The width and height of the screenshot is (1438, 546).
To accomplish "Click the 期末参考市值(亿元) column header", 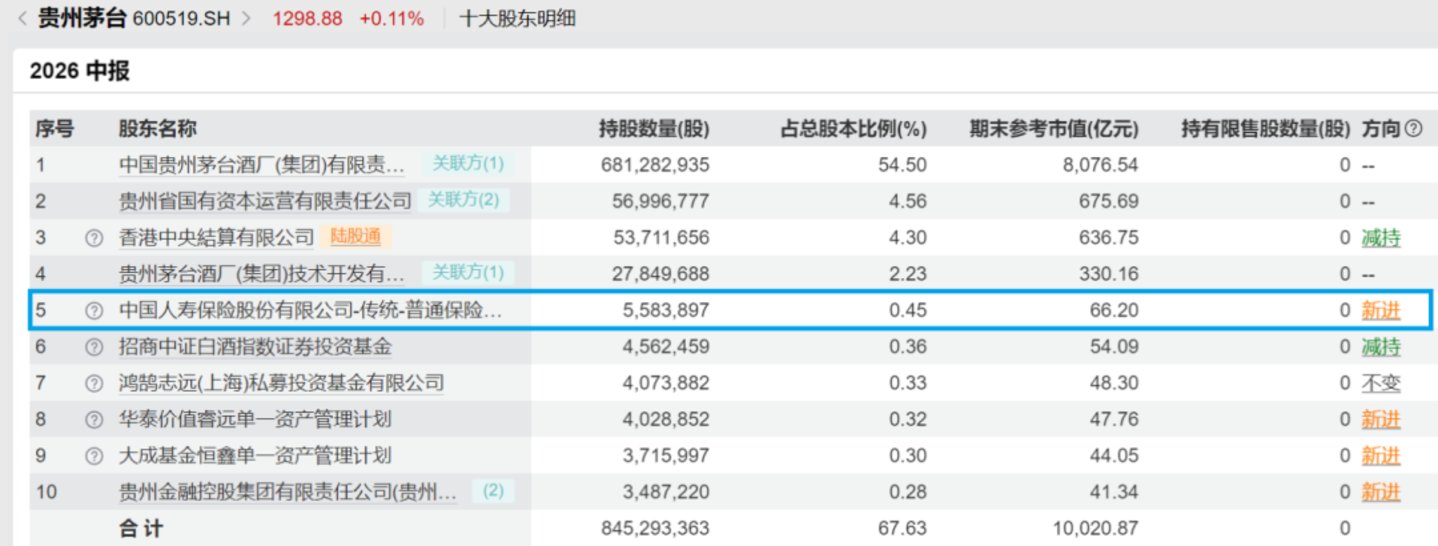I will pyautogui.click(x=1055, y=128).
